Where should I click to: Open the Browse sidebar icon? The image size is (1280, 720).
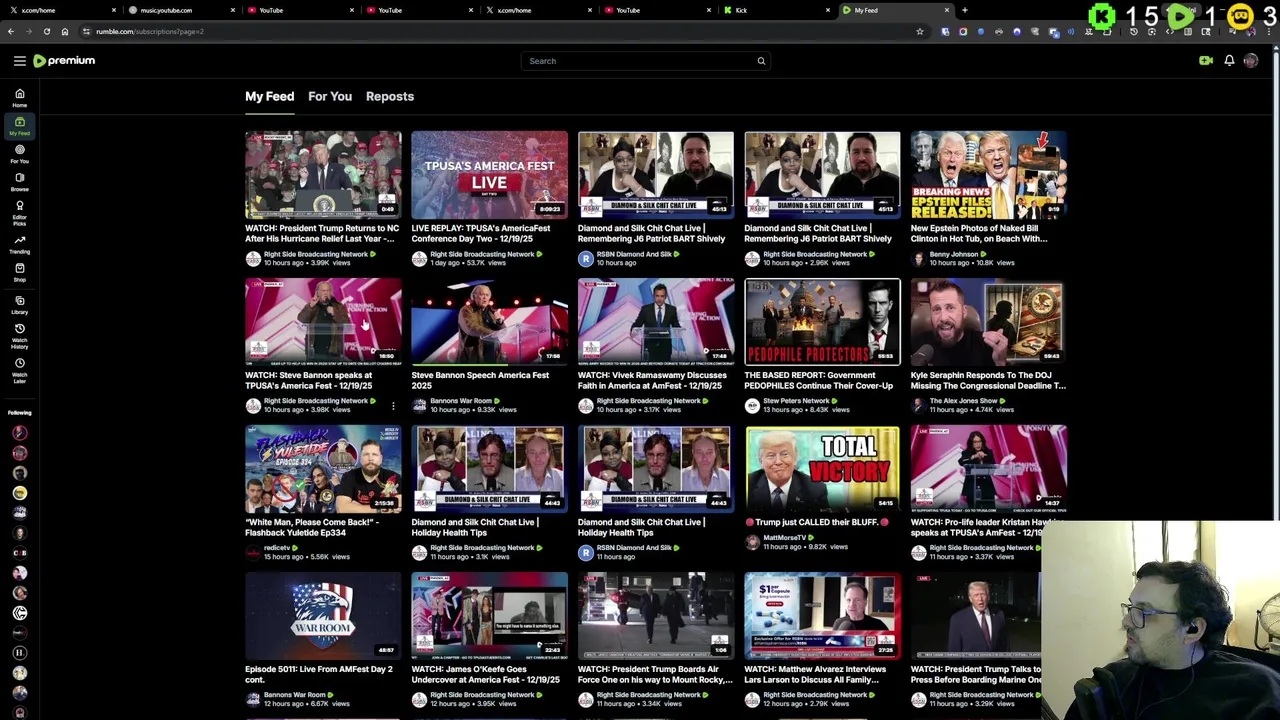pyautogui.click(x=19, y=182)
